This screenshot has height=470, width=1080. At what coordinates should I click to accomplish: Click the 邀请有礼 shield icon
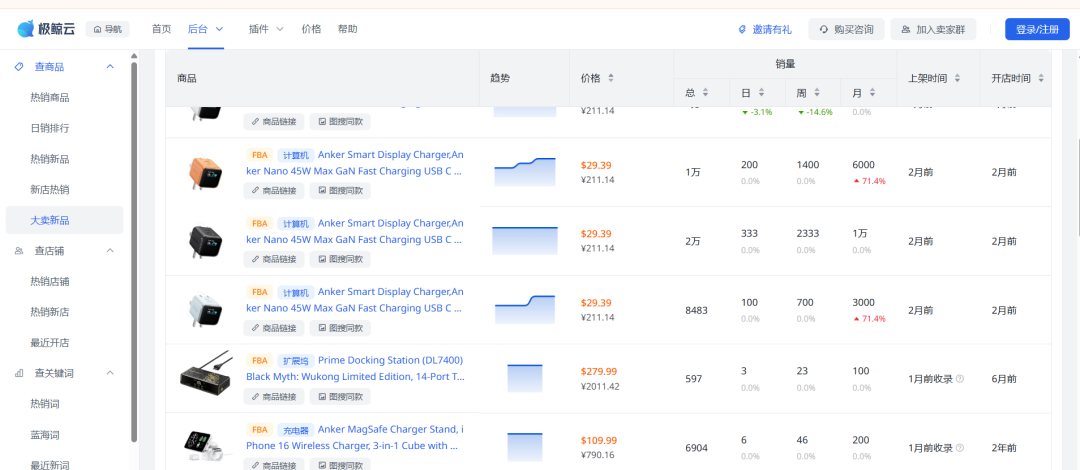tap(742, 30)
